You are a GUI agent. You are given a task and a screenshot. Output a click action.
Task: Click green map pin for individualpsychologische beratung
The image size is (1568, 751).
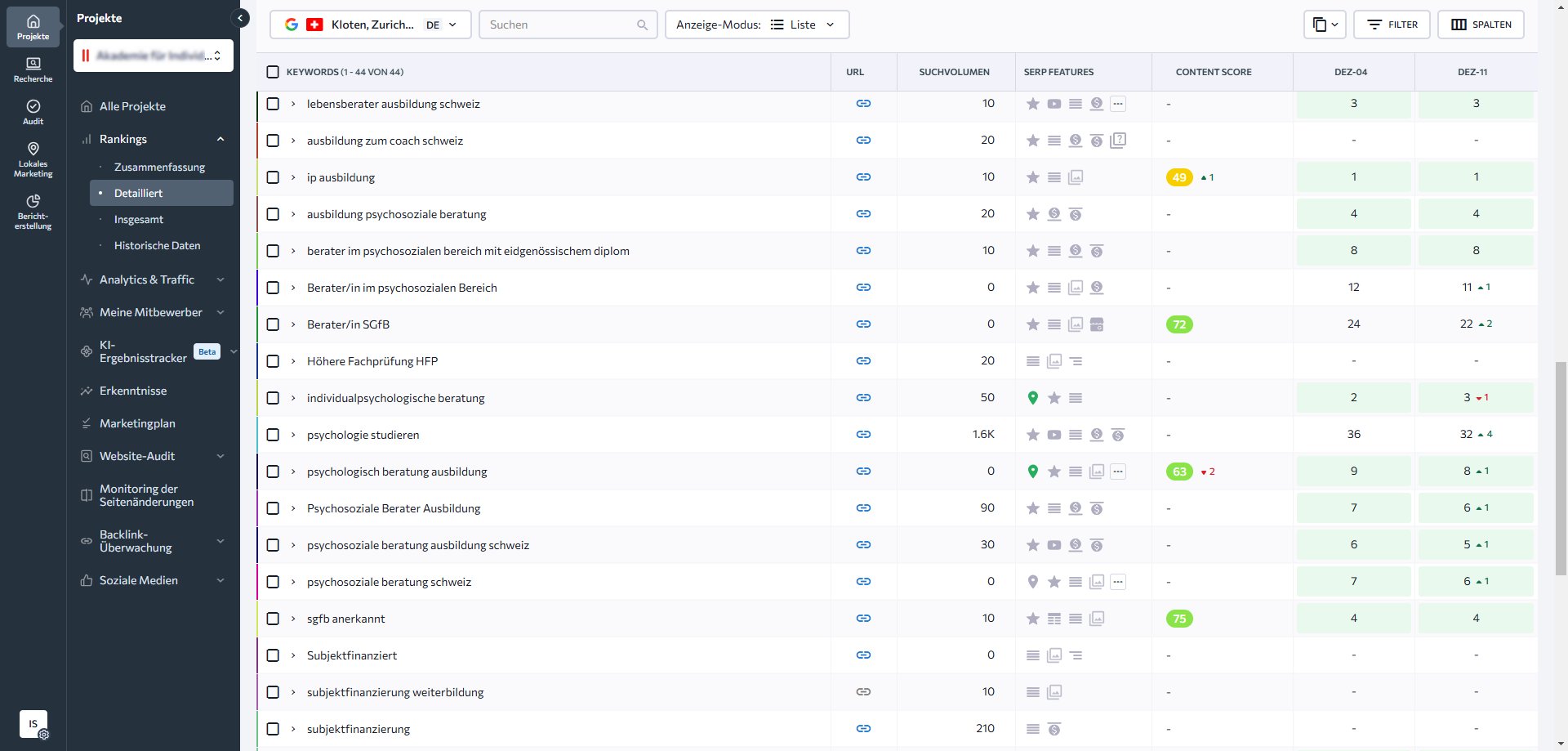coord(1033,398)
